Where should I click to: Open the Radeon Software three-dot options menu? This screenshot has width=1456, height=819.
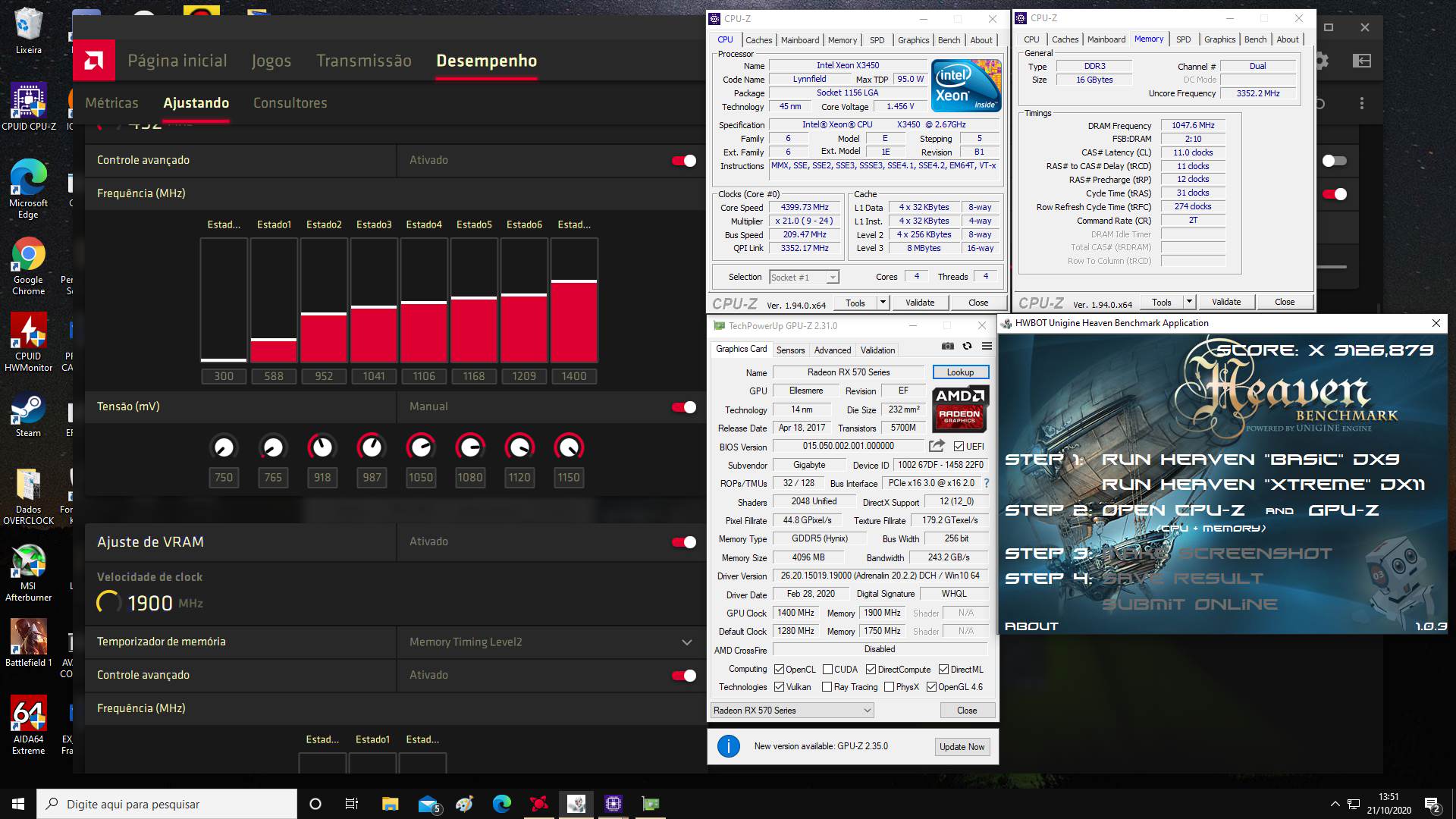coord(1362,103)
